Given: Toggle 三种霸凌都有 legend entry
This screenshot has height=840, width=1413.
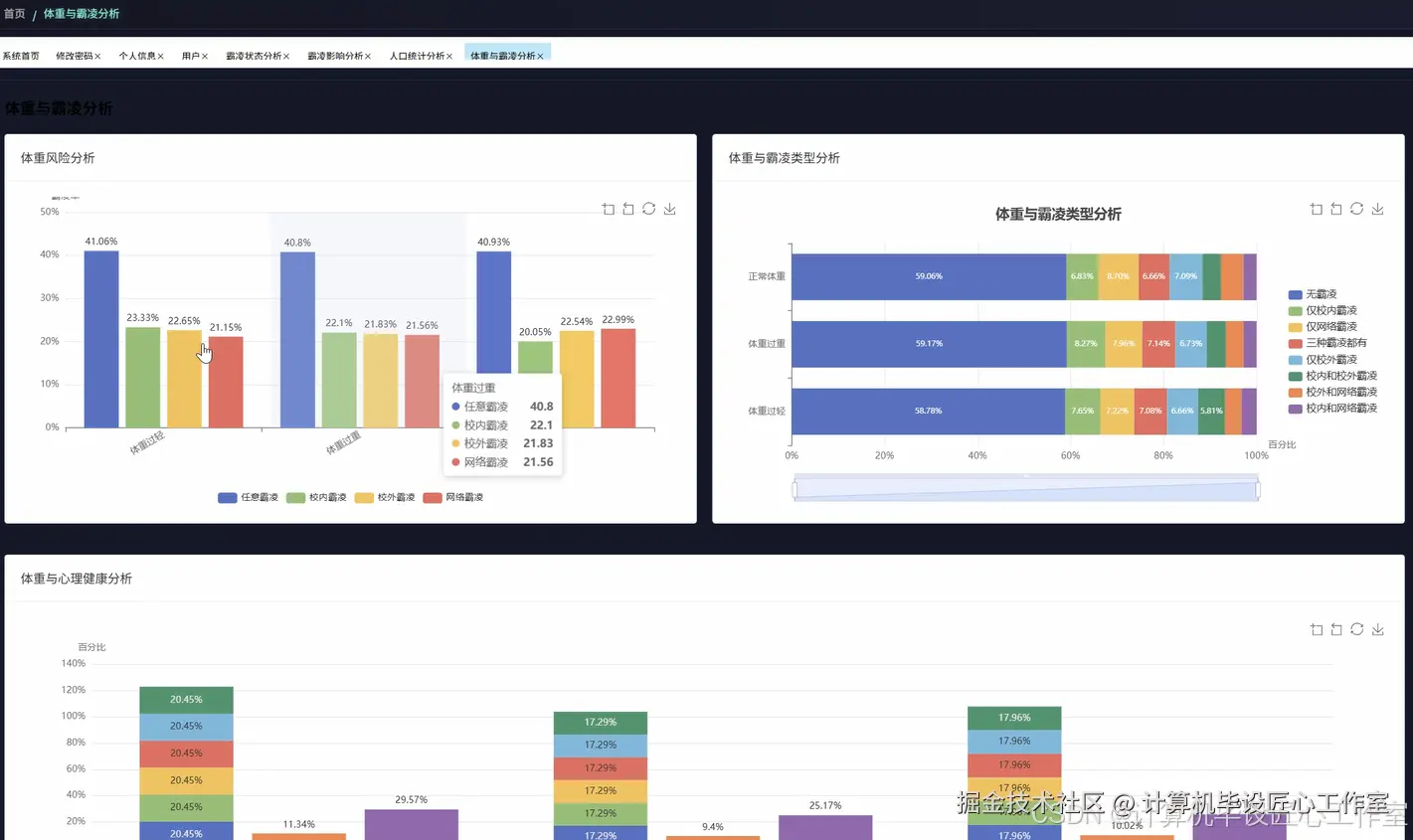Looking at the screenshot, I should (x=1327, y=343).
